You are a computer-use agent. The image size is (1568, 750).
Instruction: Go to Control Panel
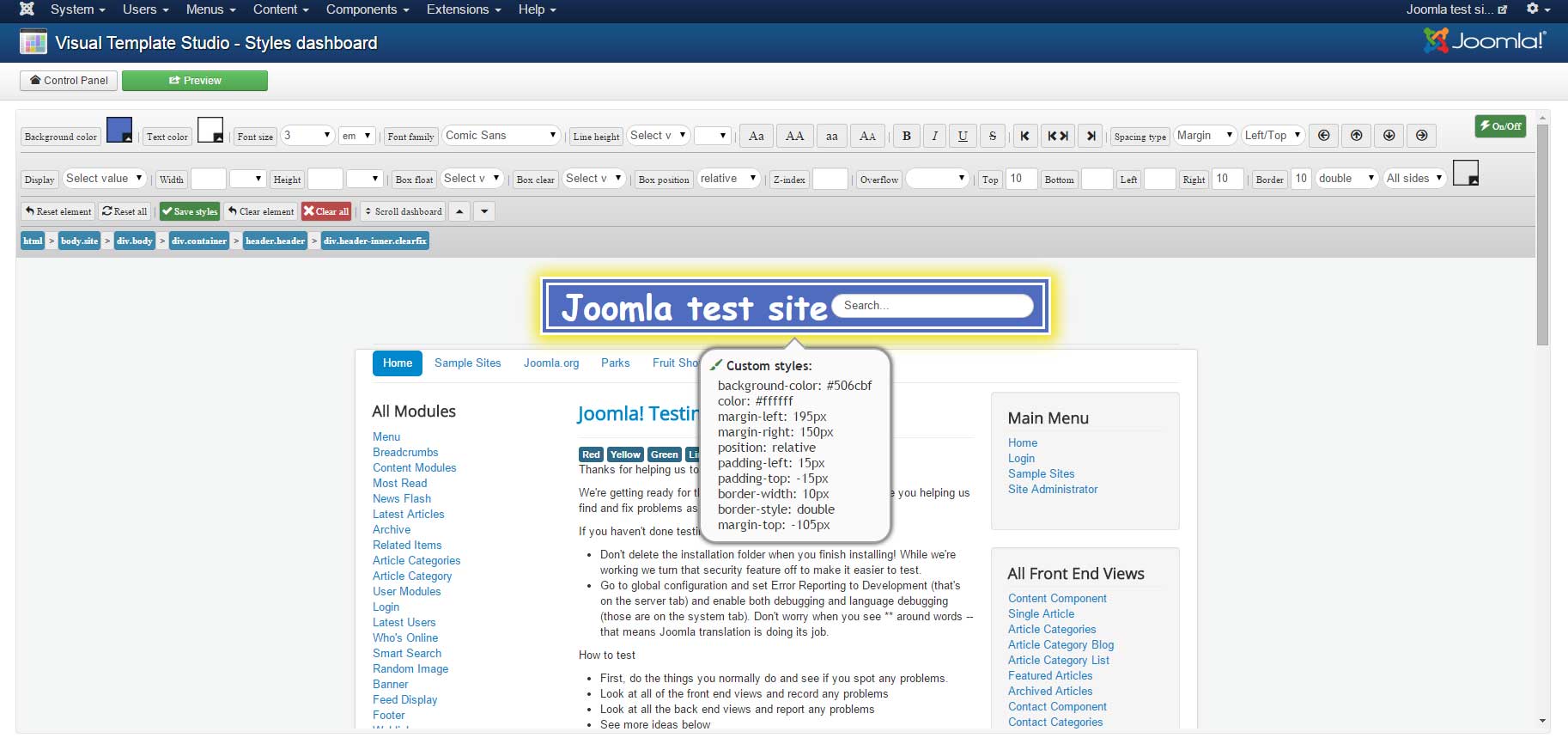69,81
